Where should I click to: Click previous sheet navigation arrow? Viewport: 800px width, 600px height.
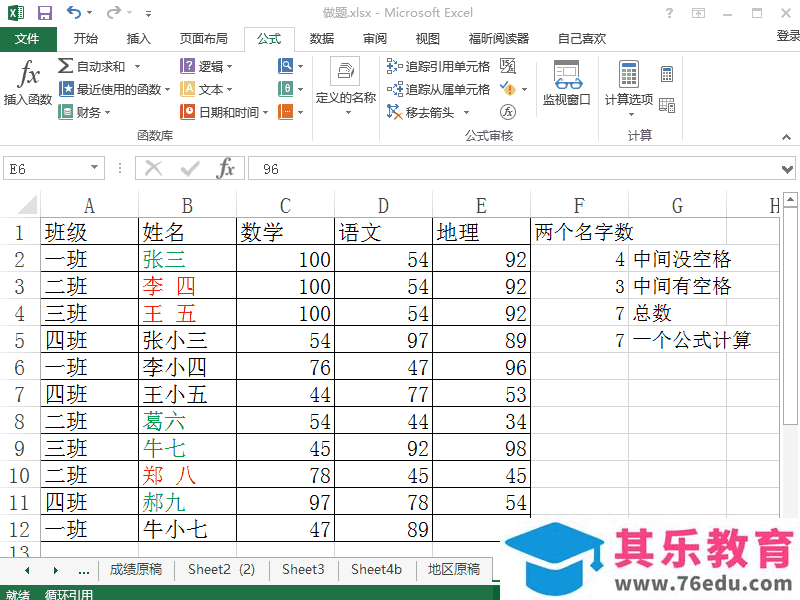[x=28, y=570]
